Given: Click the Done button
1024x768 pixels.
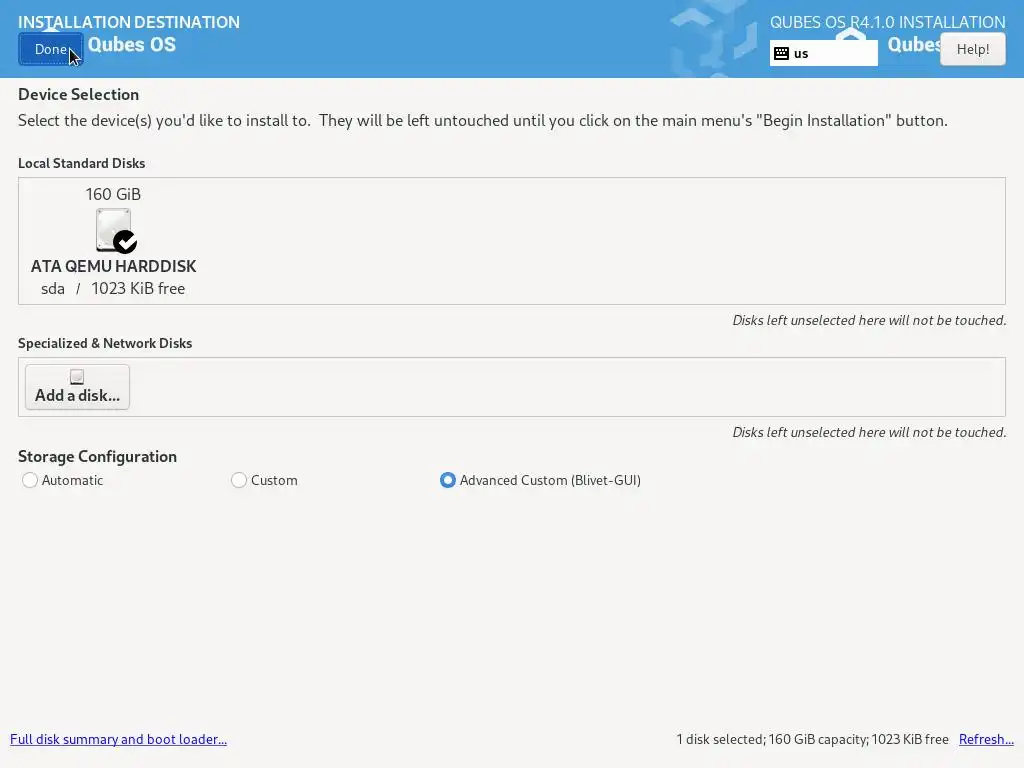Looking at the screenshot, I should coord(51,49).
